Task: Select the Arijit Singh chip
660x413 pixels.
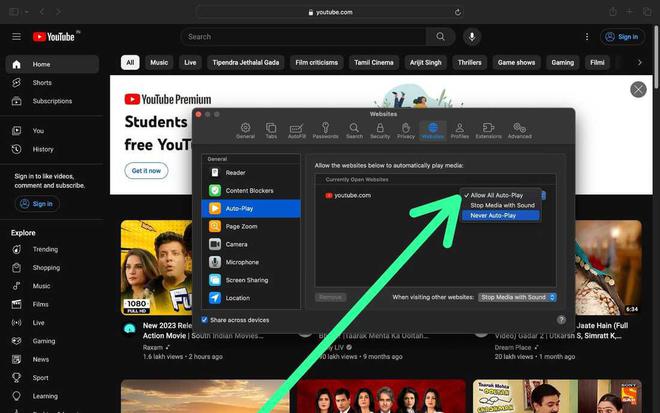Action: (426, 62)
